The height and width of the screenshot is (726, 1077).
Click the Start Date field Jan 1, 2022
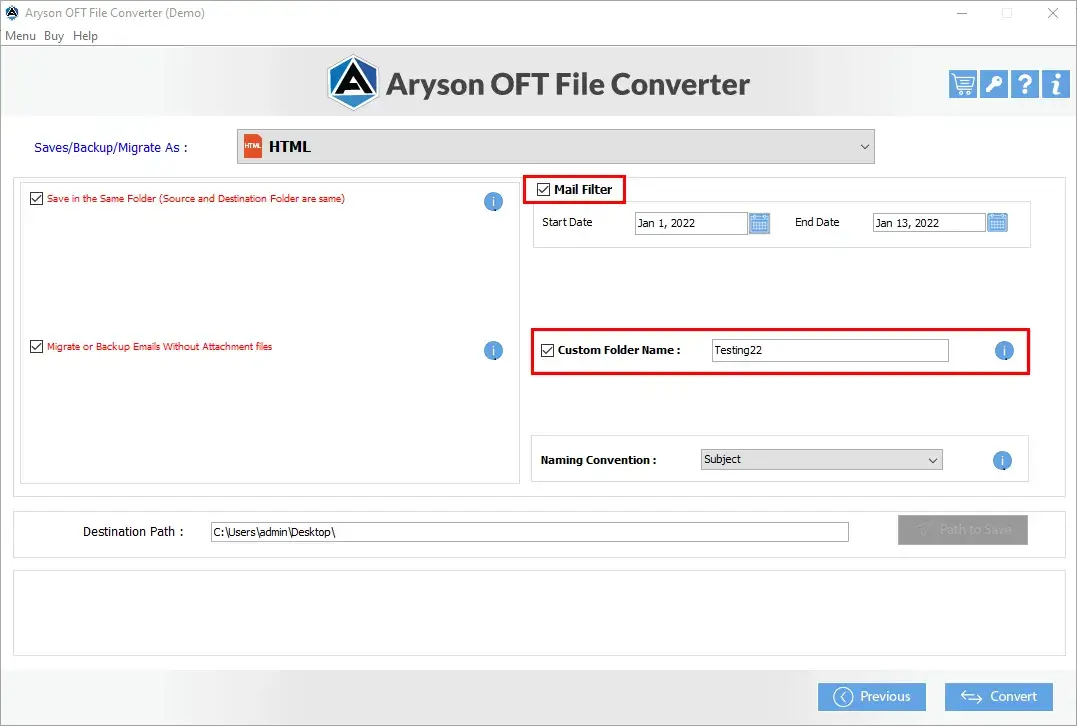click(x=691, y=223)
